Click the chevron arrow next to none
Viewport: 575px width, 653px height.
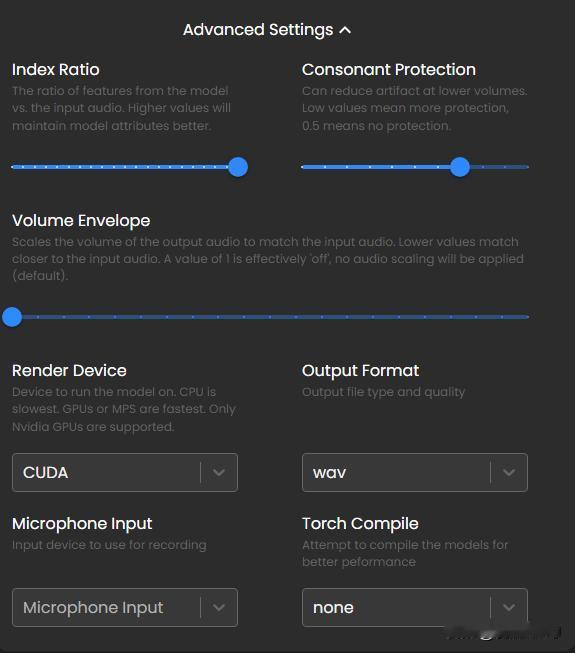(509, 607)
